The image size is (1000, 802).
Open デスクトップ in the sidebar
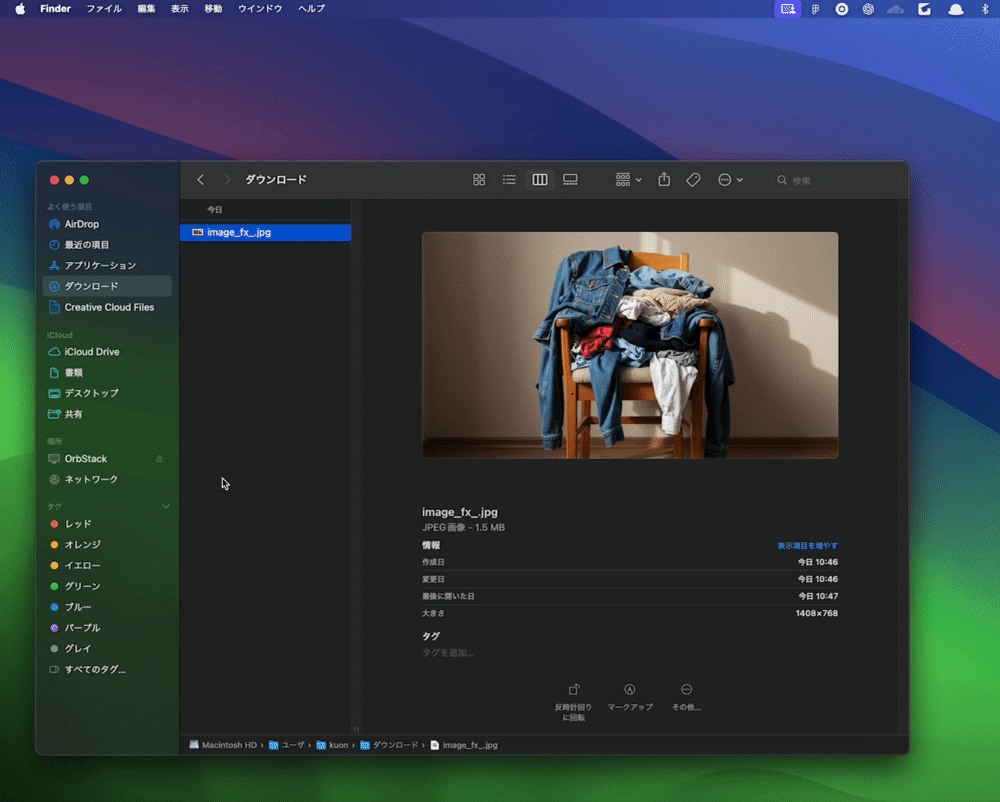(107, 393)
